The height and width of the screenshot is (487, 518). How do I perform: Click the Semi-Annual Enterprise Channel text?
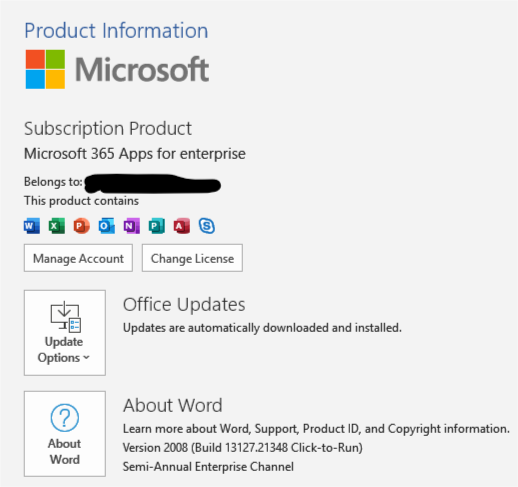pyautogui.click(x=208, y=467)
